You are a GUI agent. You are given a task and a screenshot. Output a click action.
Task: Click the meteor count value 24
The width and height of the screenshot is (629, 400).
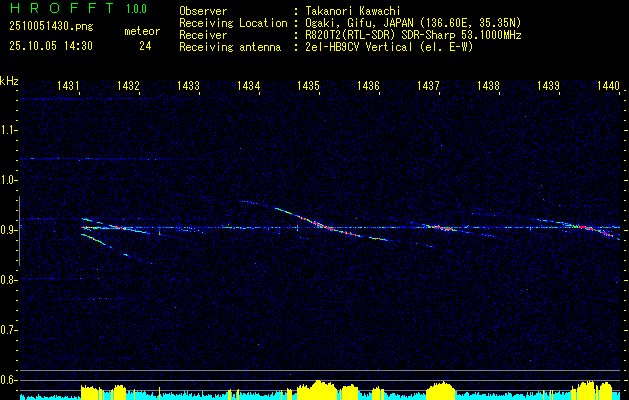pyautogui.click(x=145, y=46)
